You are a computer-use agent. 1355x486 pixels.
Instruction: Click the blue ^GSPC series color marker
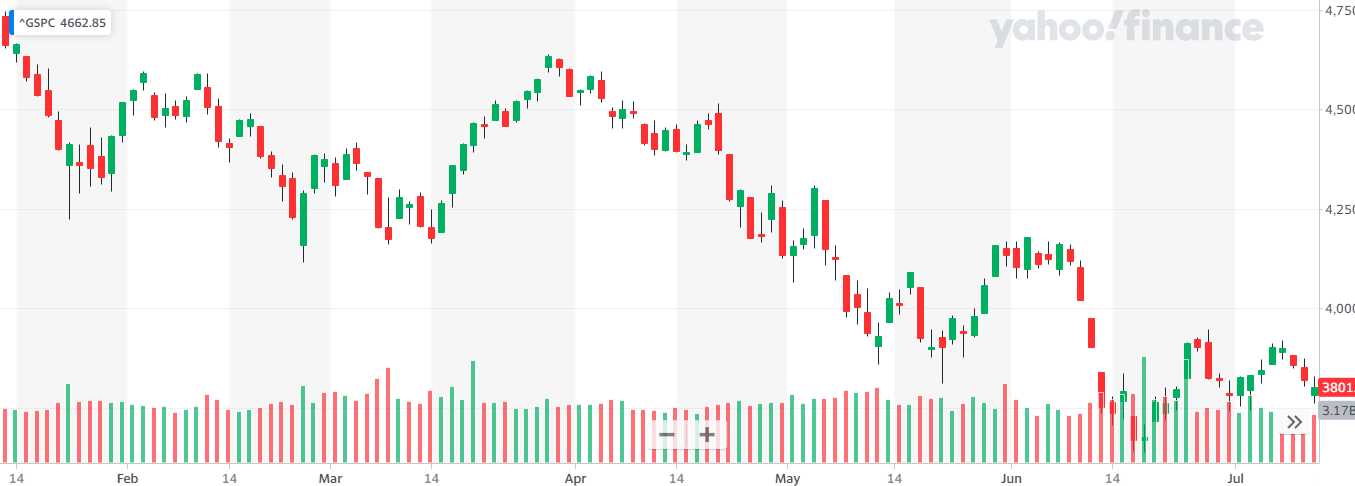point(11,22)
